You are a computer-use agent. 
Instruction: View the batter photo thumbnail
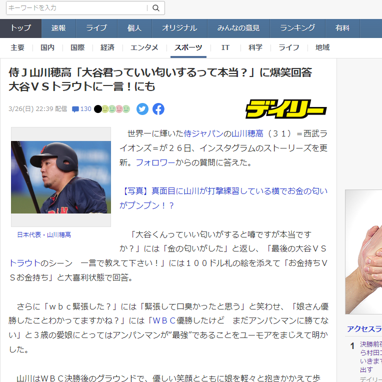tap(61, 177)
